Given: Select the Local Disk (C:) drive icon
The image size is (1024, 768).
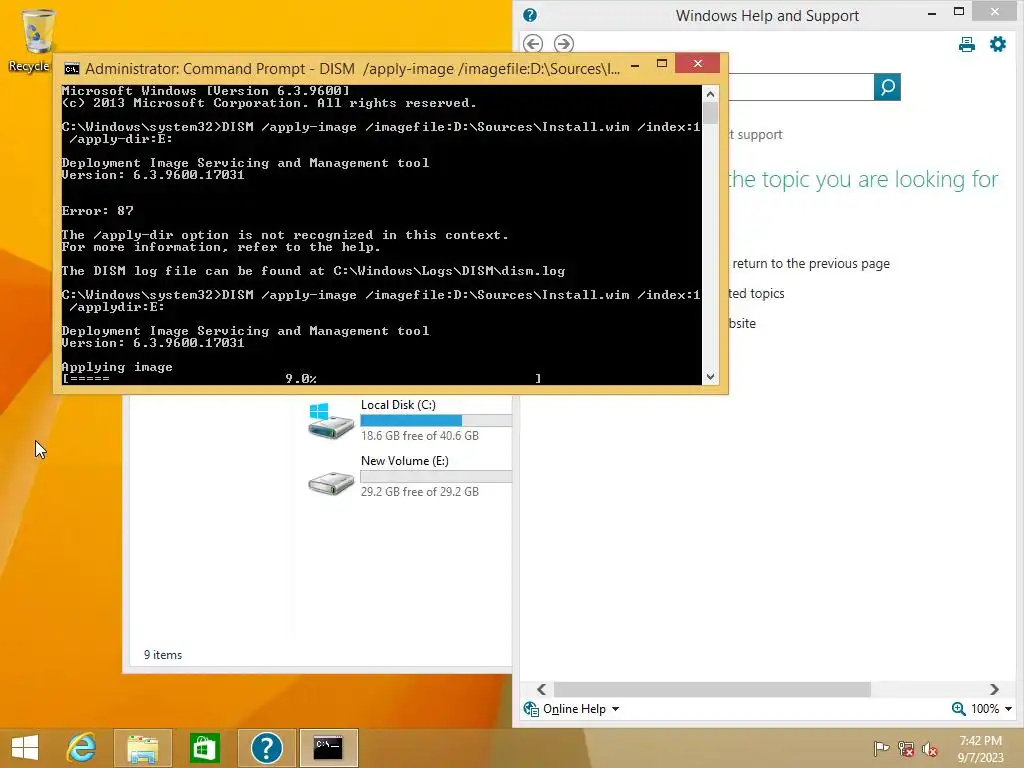Looking at the screenshot, I should pos(330,421).
